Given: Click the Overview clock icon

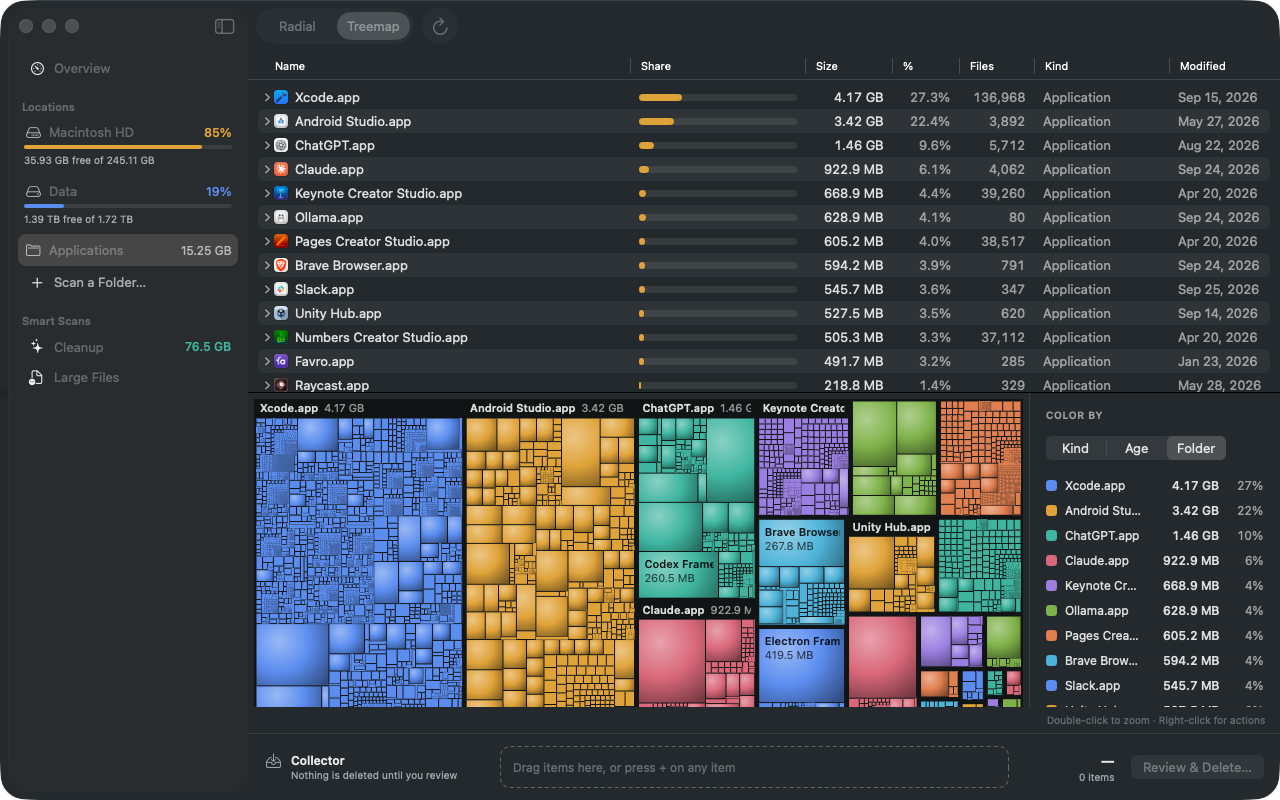Looking at the screenshot, I should click(x=37, y=69).
